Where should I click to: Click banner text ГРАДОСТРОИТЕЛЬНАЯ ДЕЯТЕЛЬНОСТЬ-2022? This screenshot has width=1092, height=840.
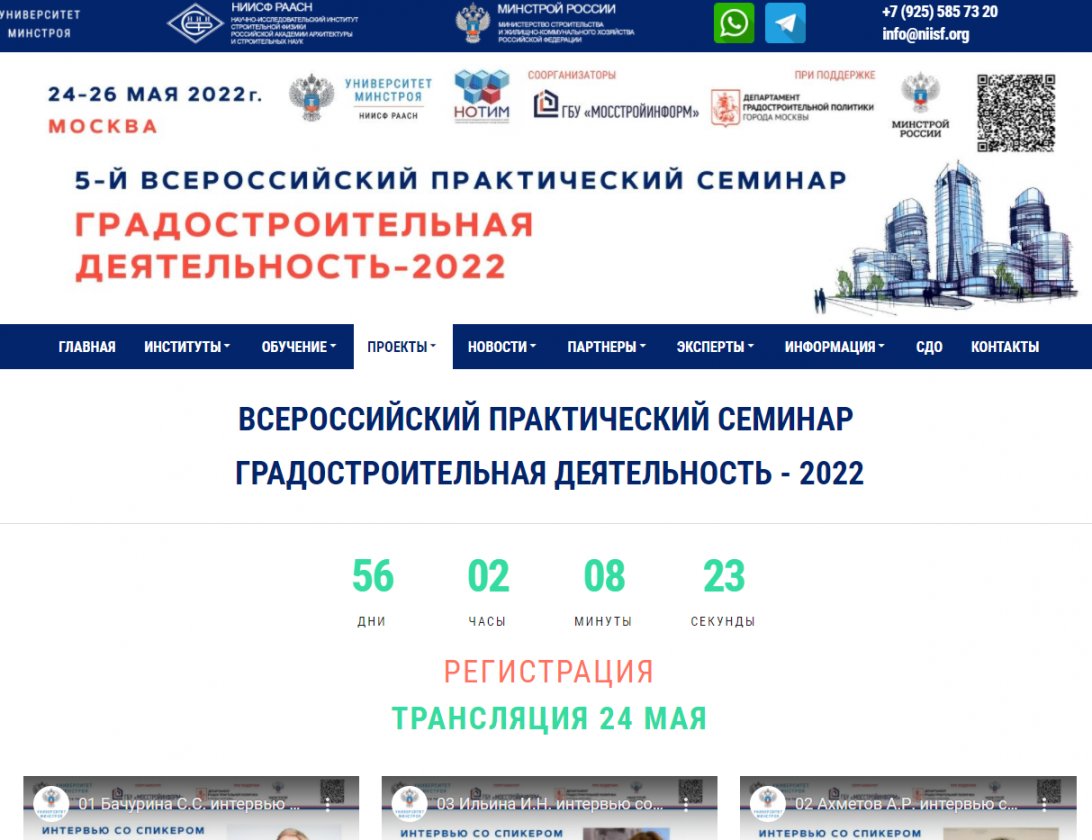(304, 246)
